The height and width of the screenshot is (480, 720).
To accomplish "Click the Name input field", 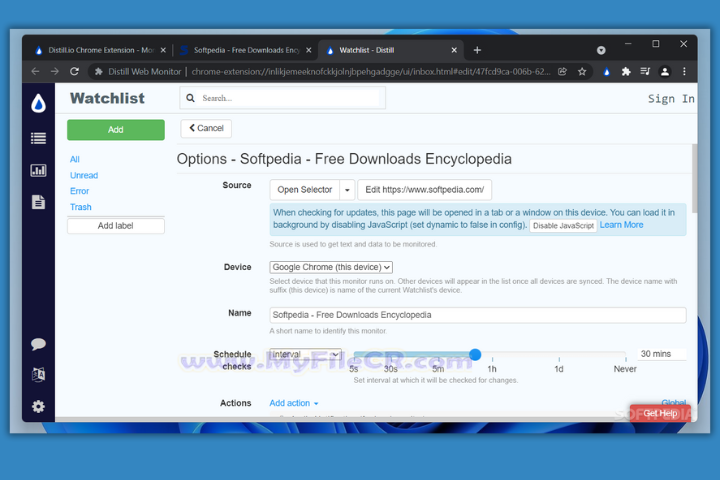I will [x=478, y=315].
